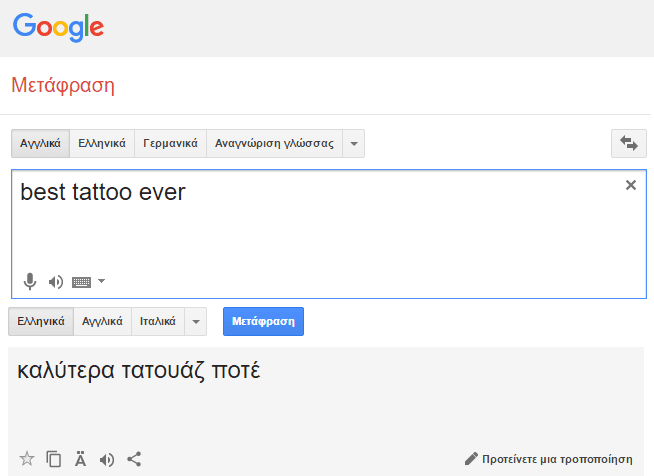654x476 pixels.
Task: Copy the translation with copy icon
Action: click(53, 459)
